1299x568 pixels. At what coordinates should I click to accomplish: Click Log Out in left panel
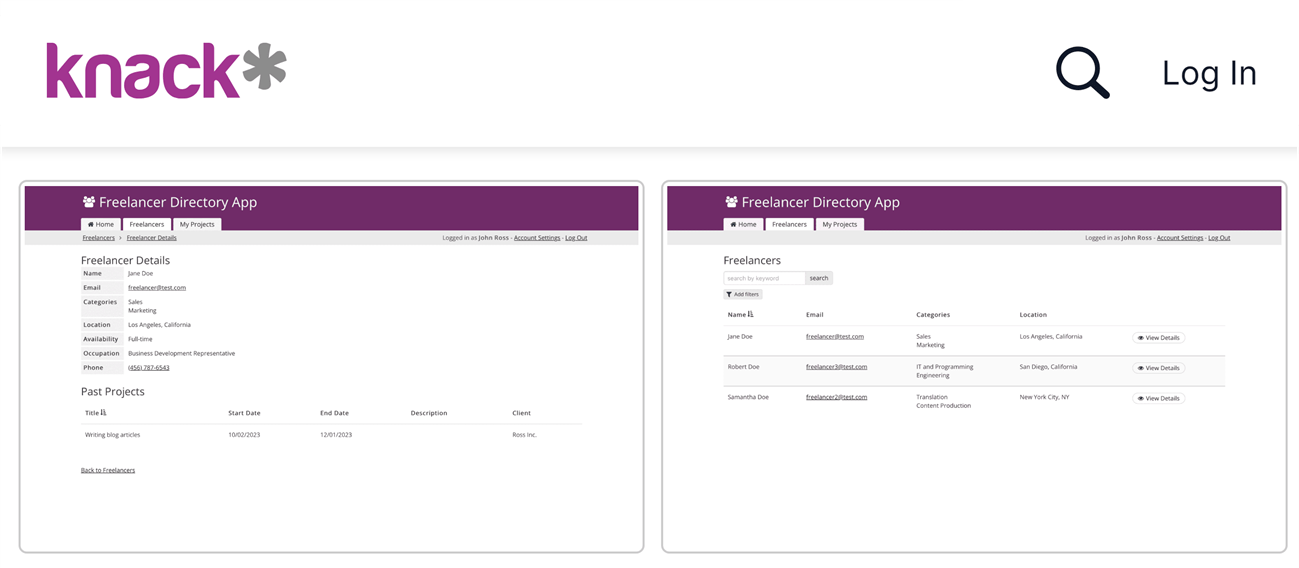(576, 238)
